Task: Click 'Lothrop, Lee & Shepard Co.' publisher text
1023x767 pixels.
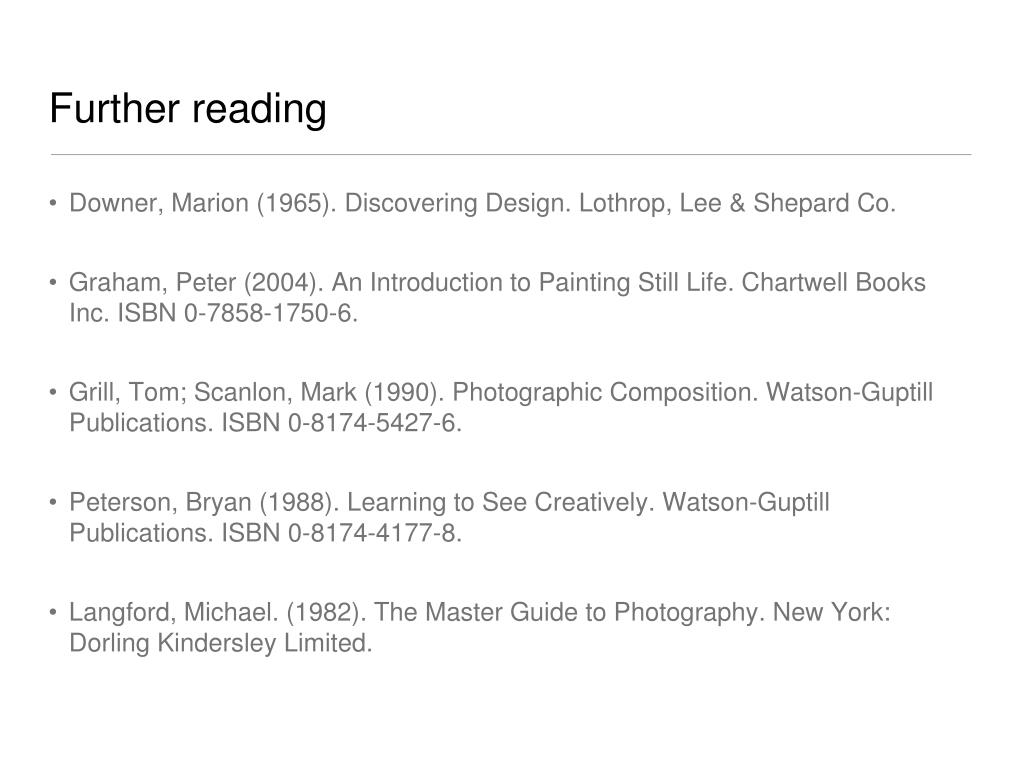Action: tap(737, 203)
